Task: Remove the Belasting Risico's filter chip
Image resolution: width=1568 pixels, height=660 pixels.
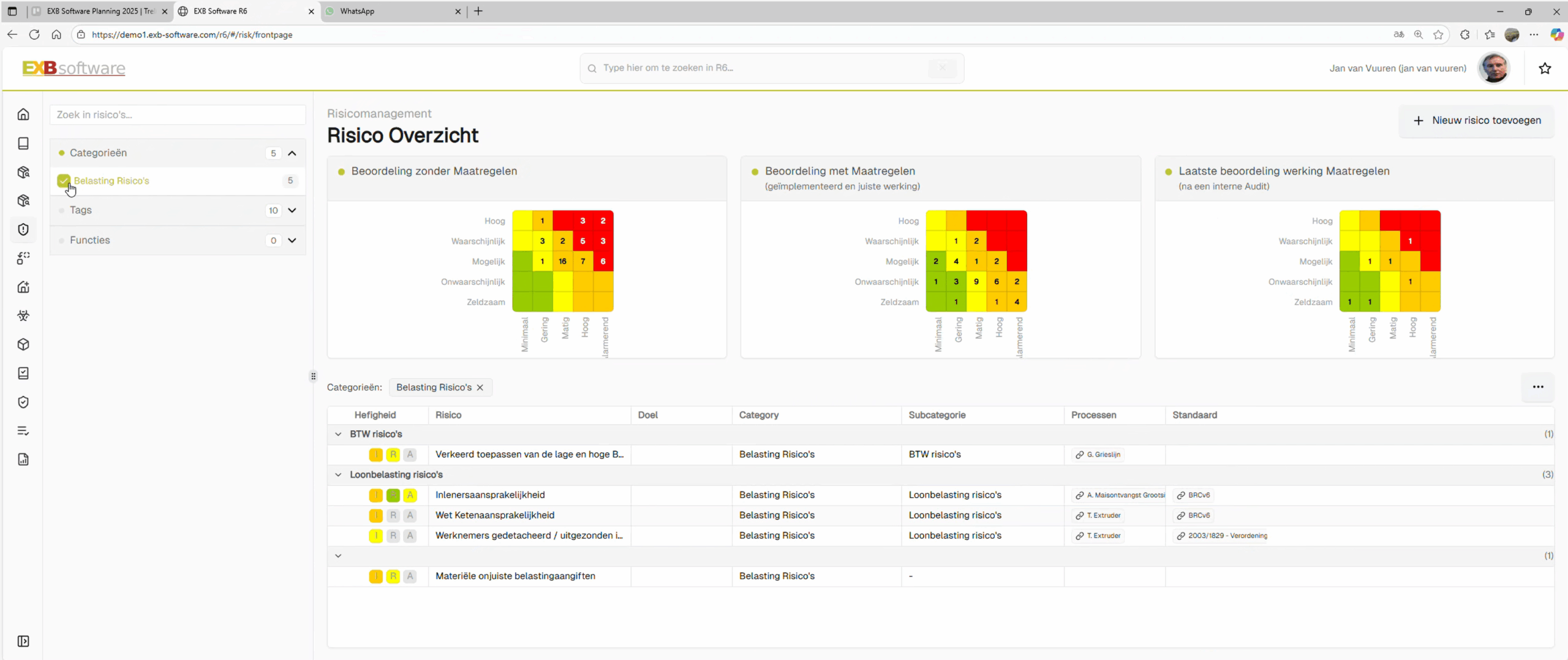Action: (x=480, y=387)
